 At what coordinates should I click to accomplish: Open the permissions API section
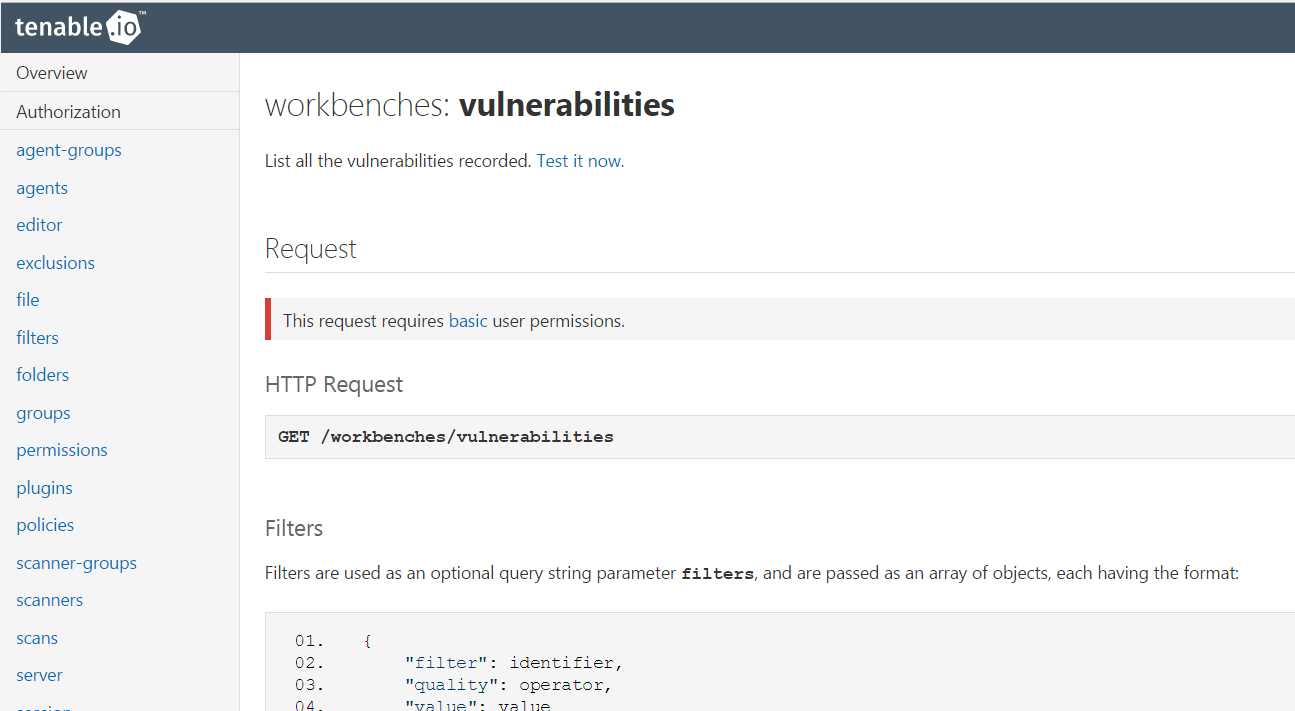pos(61,450)
